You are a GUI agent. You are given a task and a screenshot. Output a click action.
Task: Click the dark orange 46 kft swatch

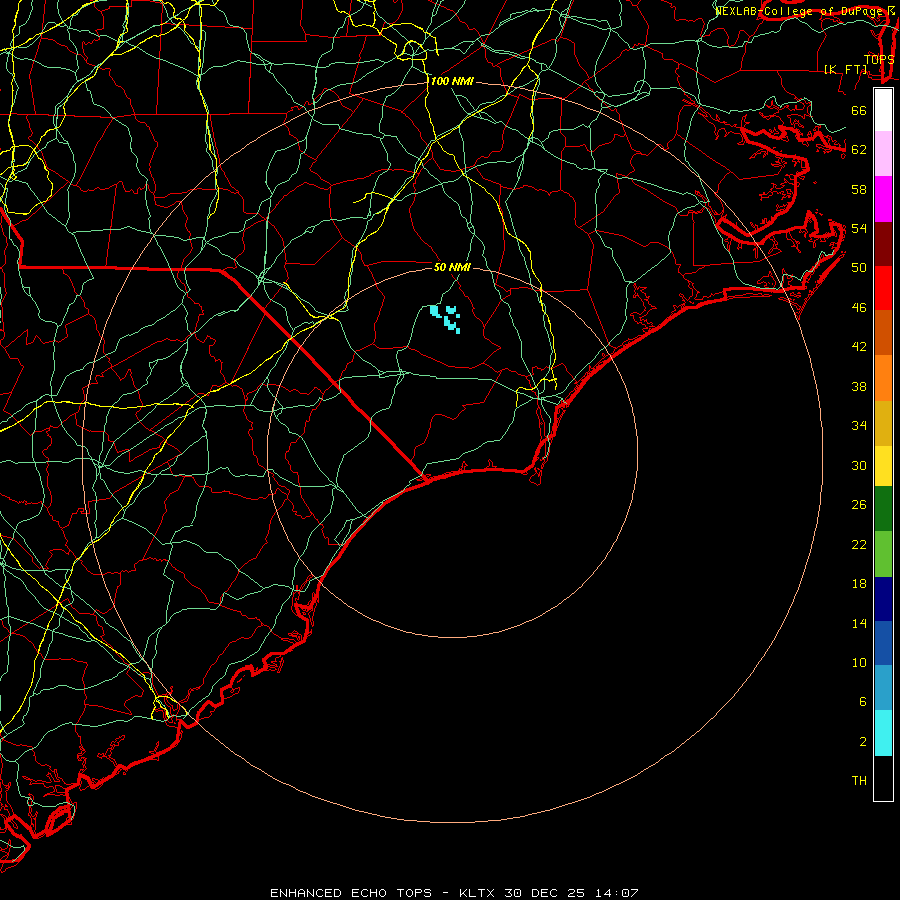(x=883, y=333)
